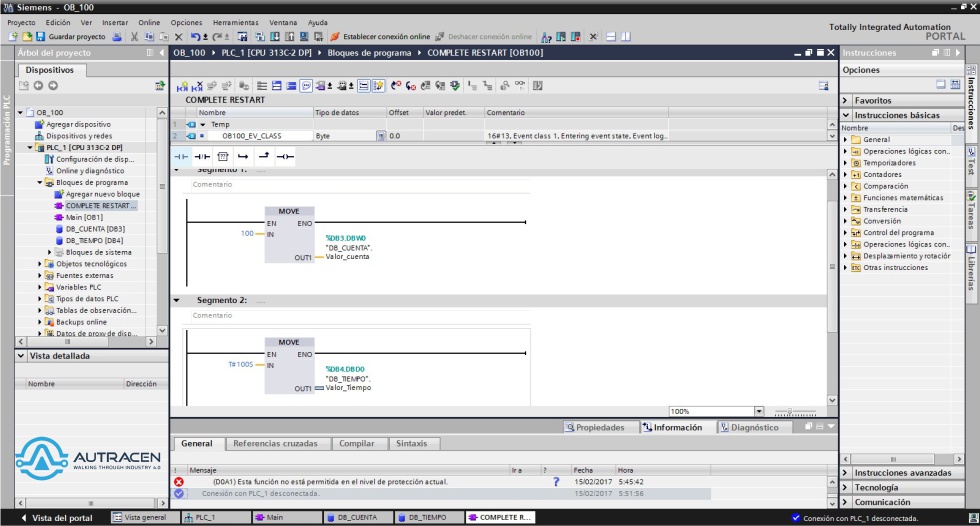Image resolution: width=980 pixels, height=526 pixels.
Task: Expand the Variables PLC node
Action: (40, 287)
